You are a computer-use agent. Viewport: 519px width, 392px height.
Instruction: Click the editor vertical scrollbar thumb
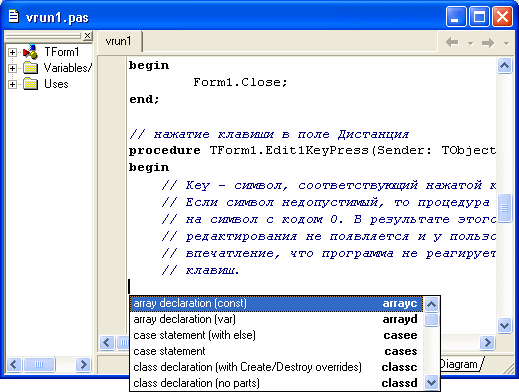[504, 208]
